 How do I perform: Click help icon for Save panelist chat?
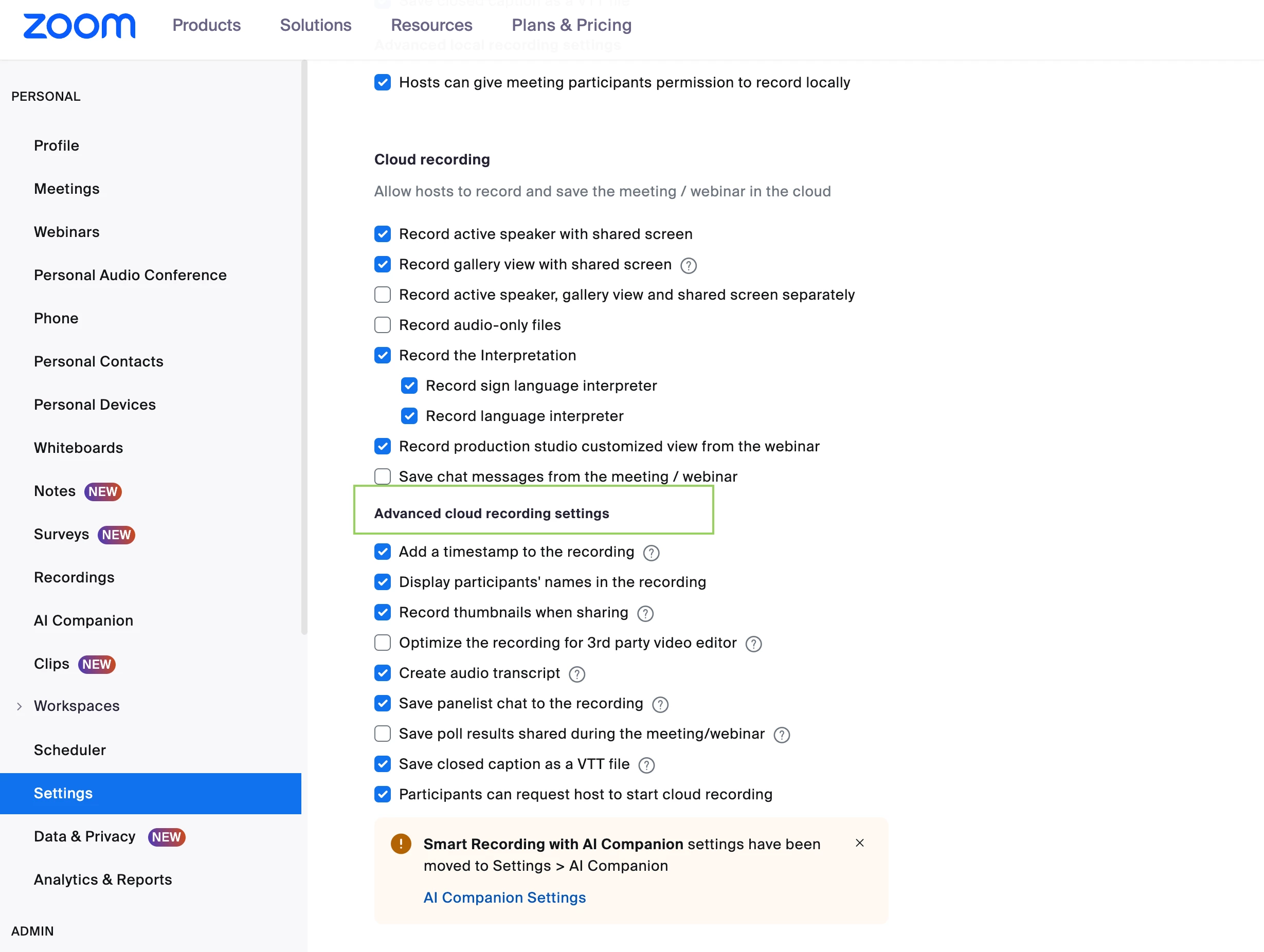click(660, 704)
